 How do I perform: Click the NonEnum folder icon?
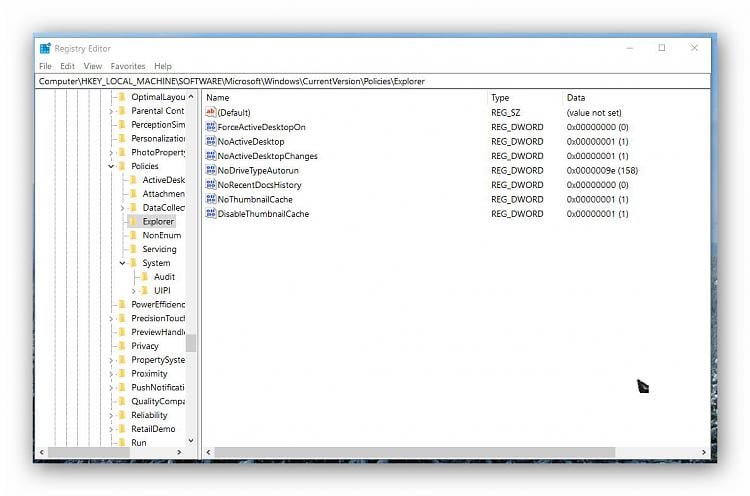[133, 235]
